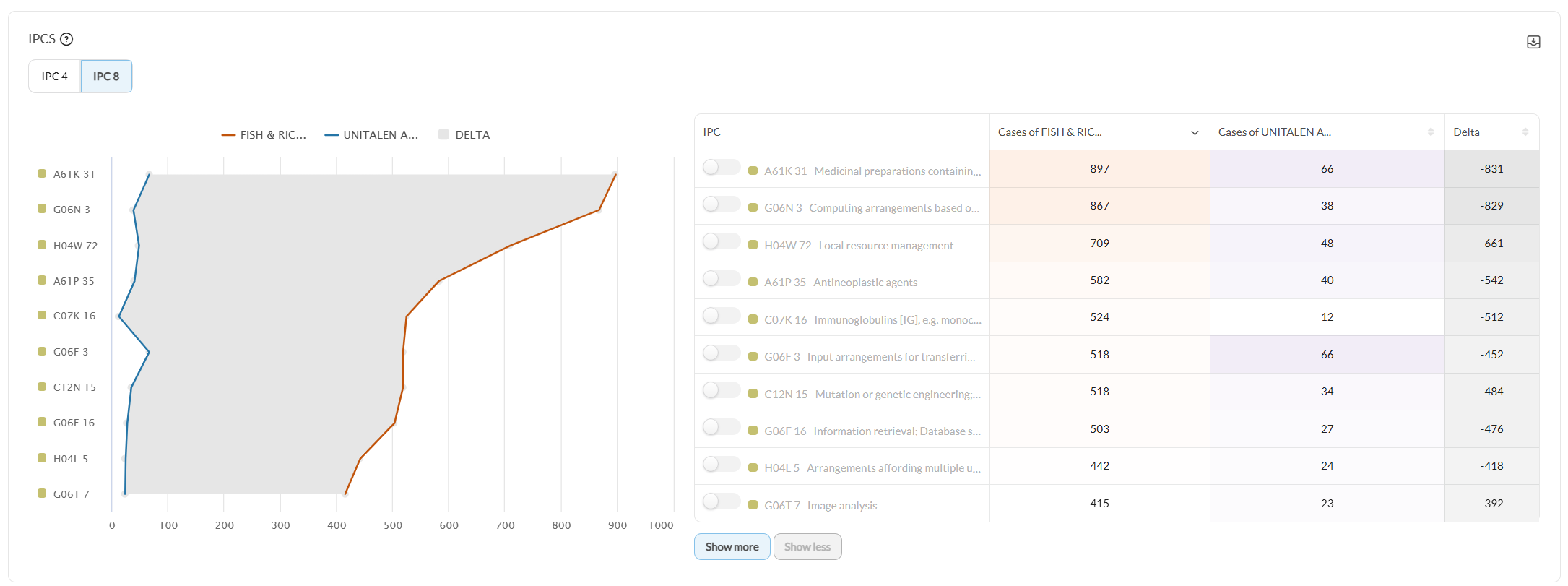
Task: Select the IPC 8 tab
Action: coord(106,76)
